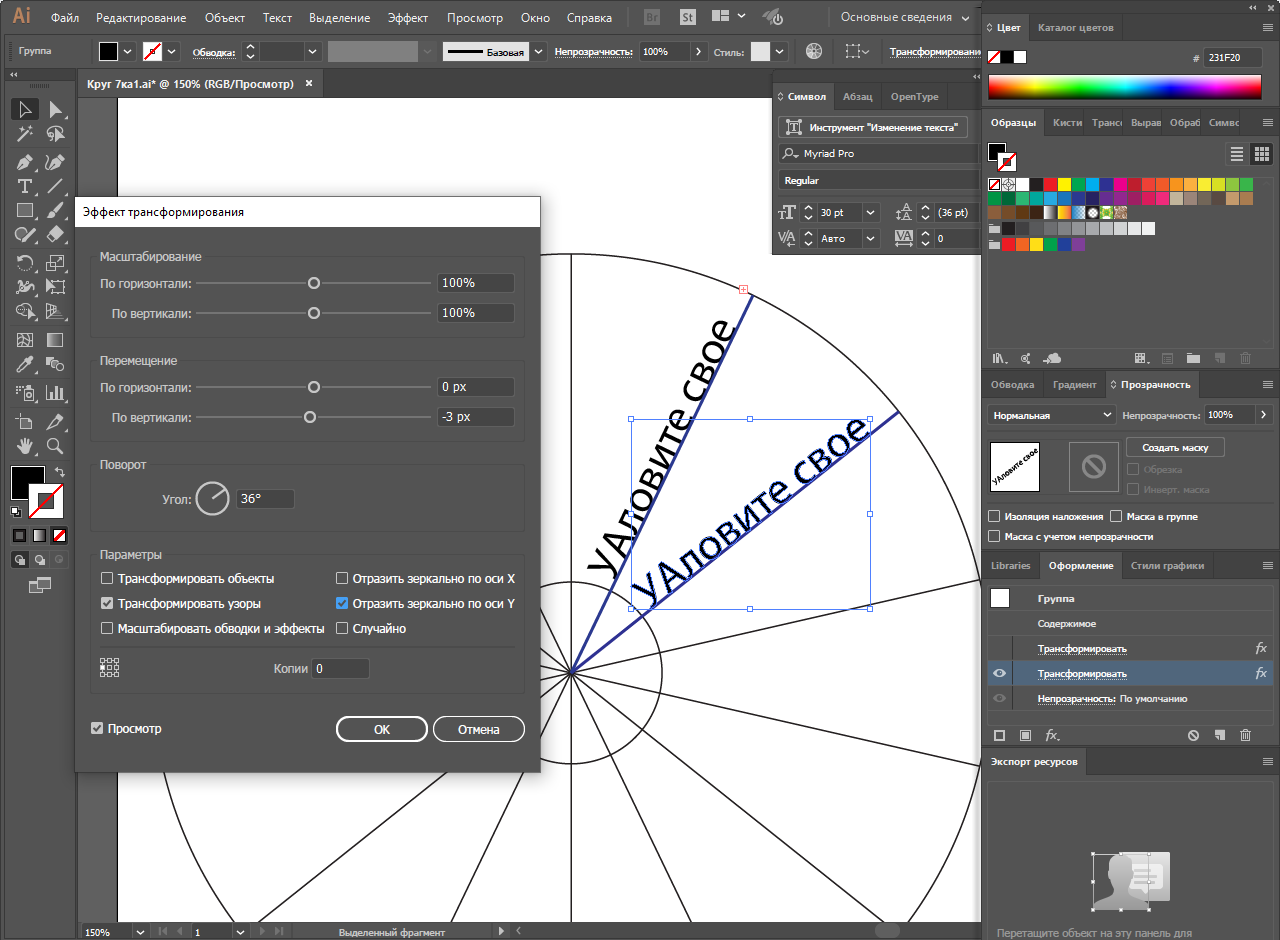Pick the Eyedropper tool

(x=25, y=365)
